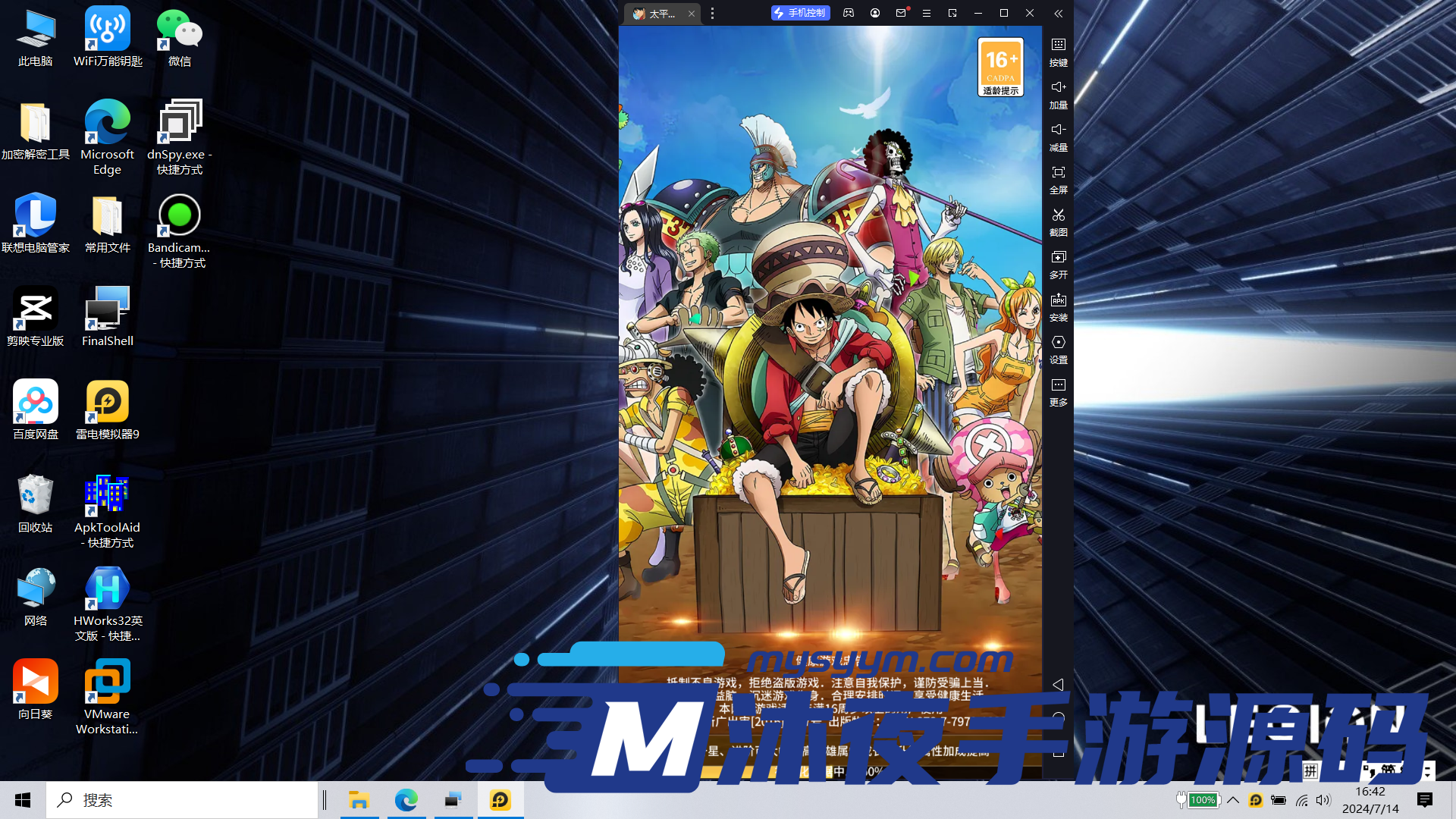Collapse the emulator side toolbar
1456x819 pixels.
(x=1058, y=13)
